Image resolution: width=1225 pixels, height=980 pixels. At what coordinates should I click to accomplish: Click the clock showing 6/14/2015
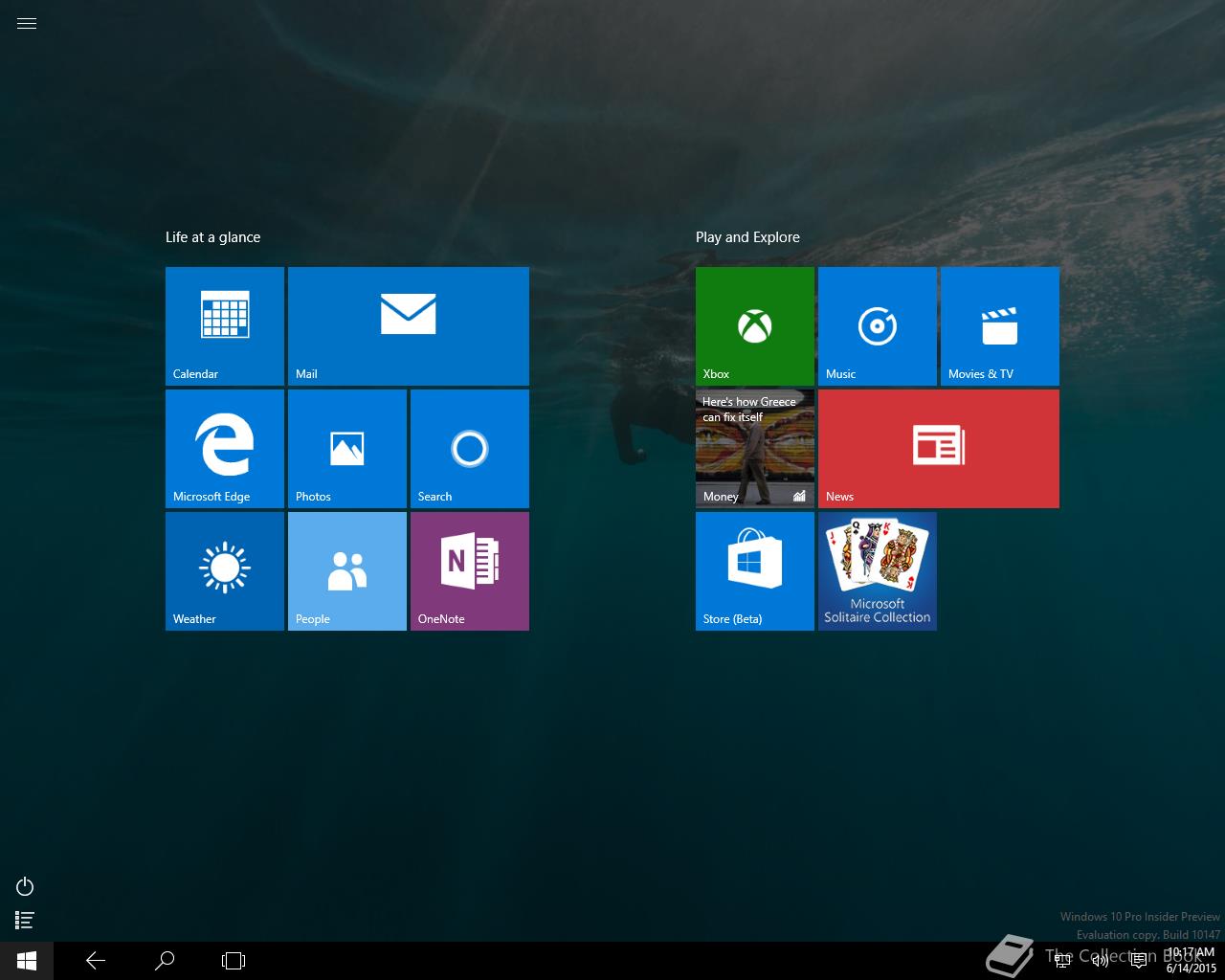pos(1192,961)
